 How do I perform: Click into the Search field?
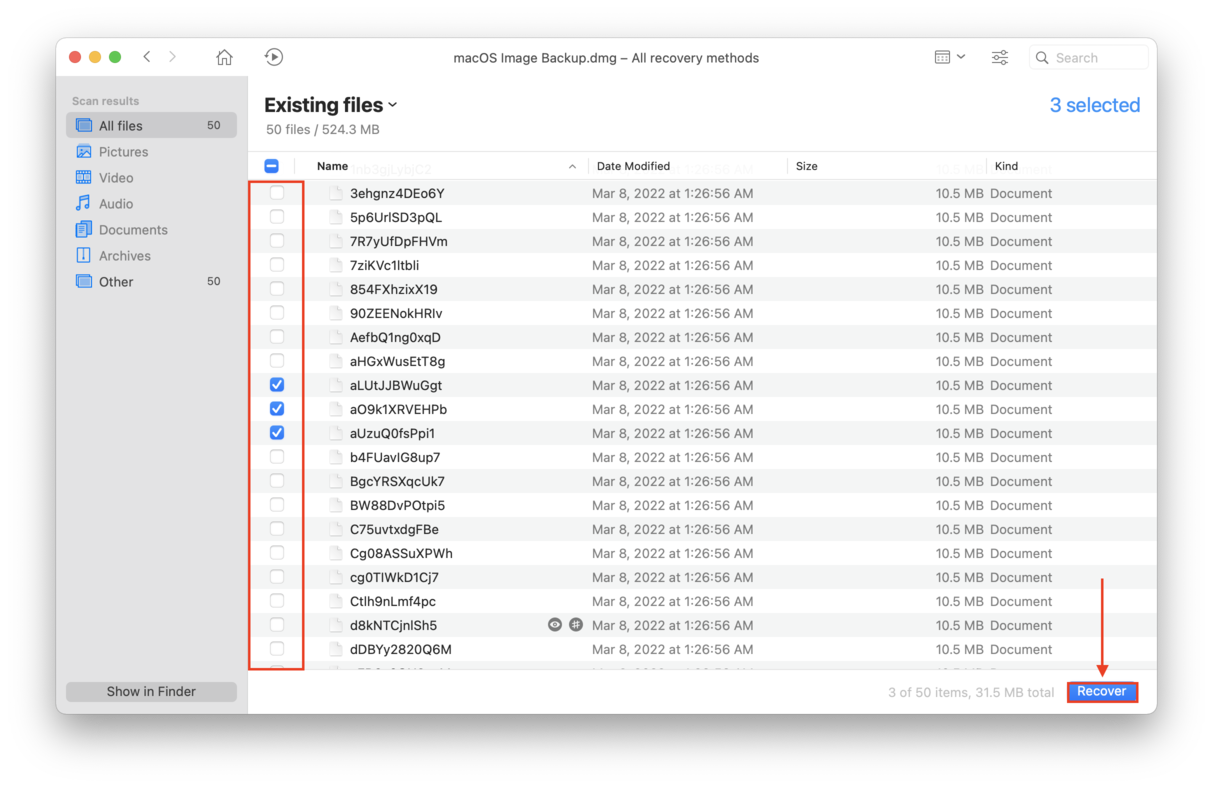click(x=1088, y=58)
